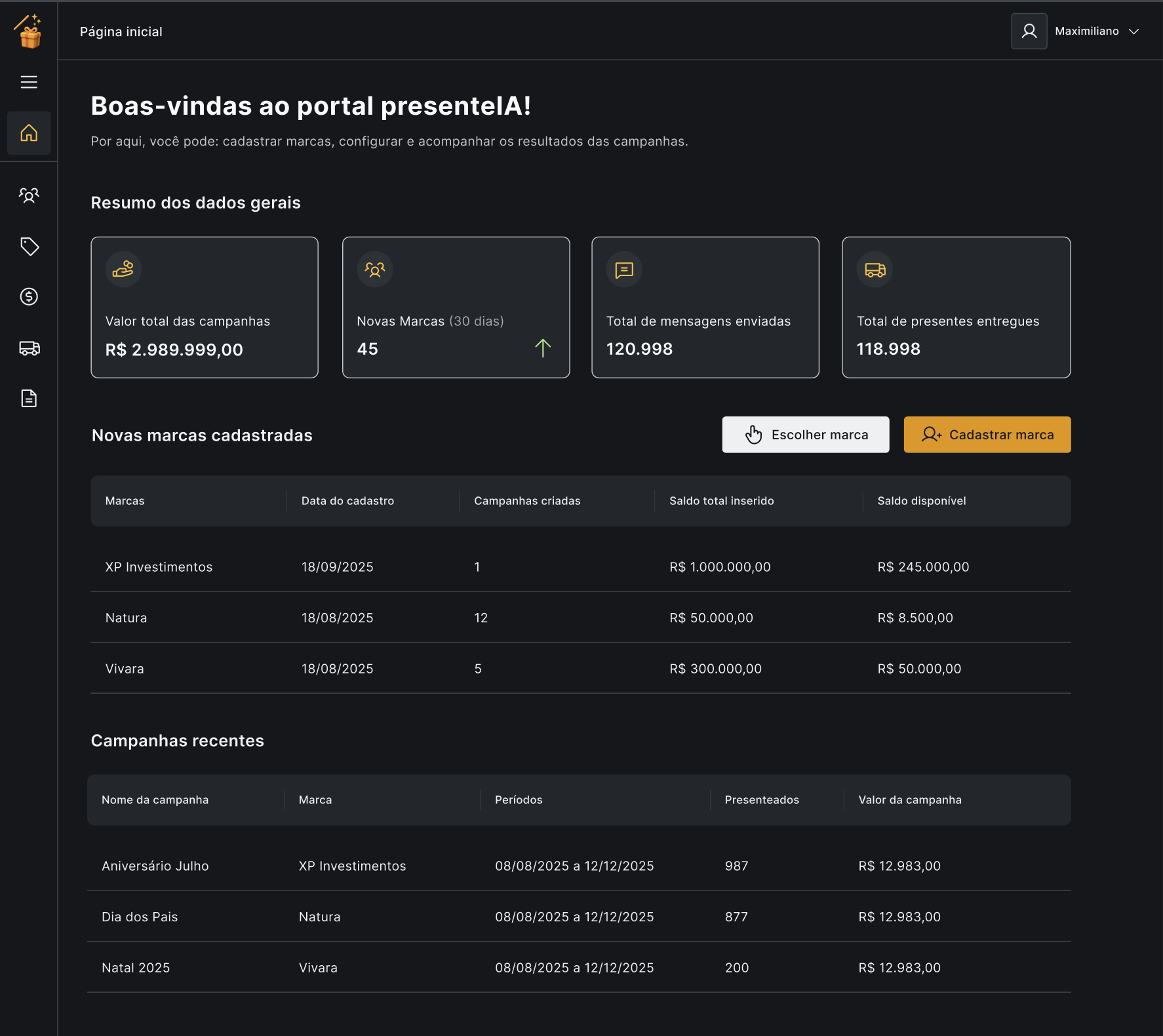Viewport: 1163px width, 1036px height.
Task: Click the R$ 300.000,00 balance cell
Action: (715, 669)
